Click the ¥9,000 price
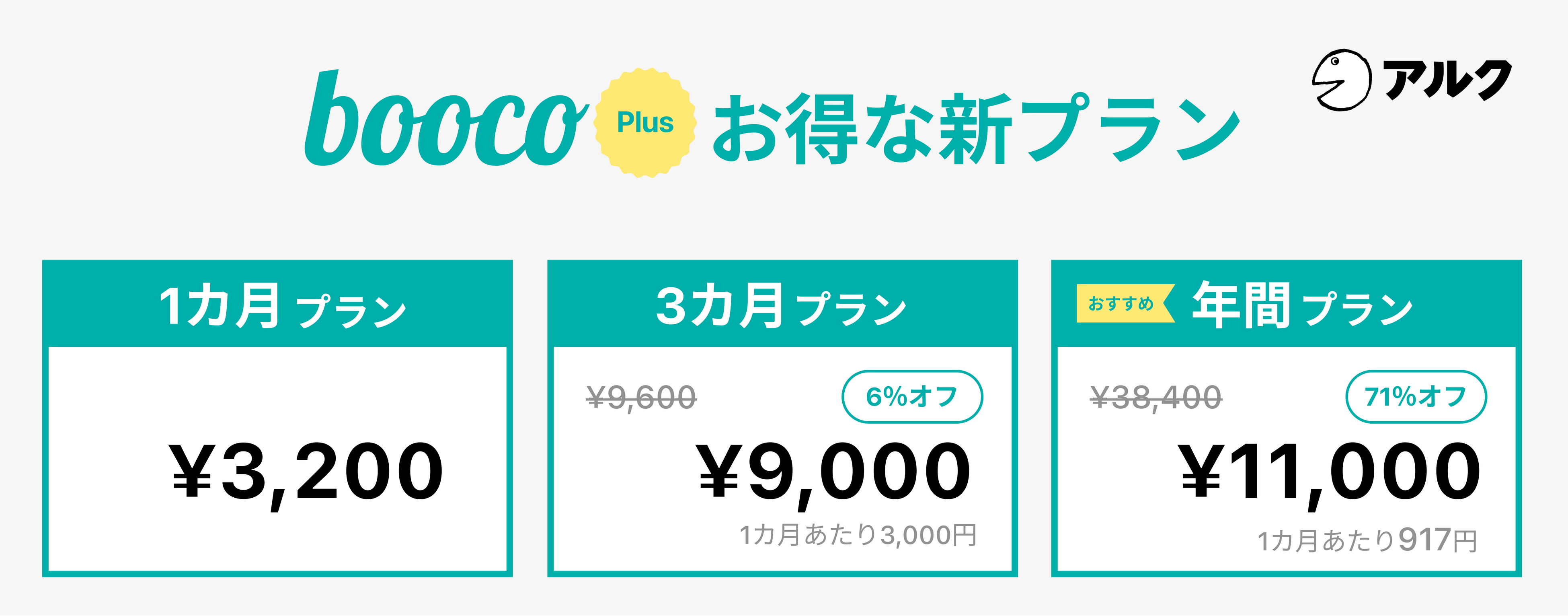The image size is (1568, 616). click(x=833, y=472)
